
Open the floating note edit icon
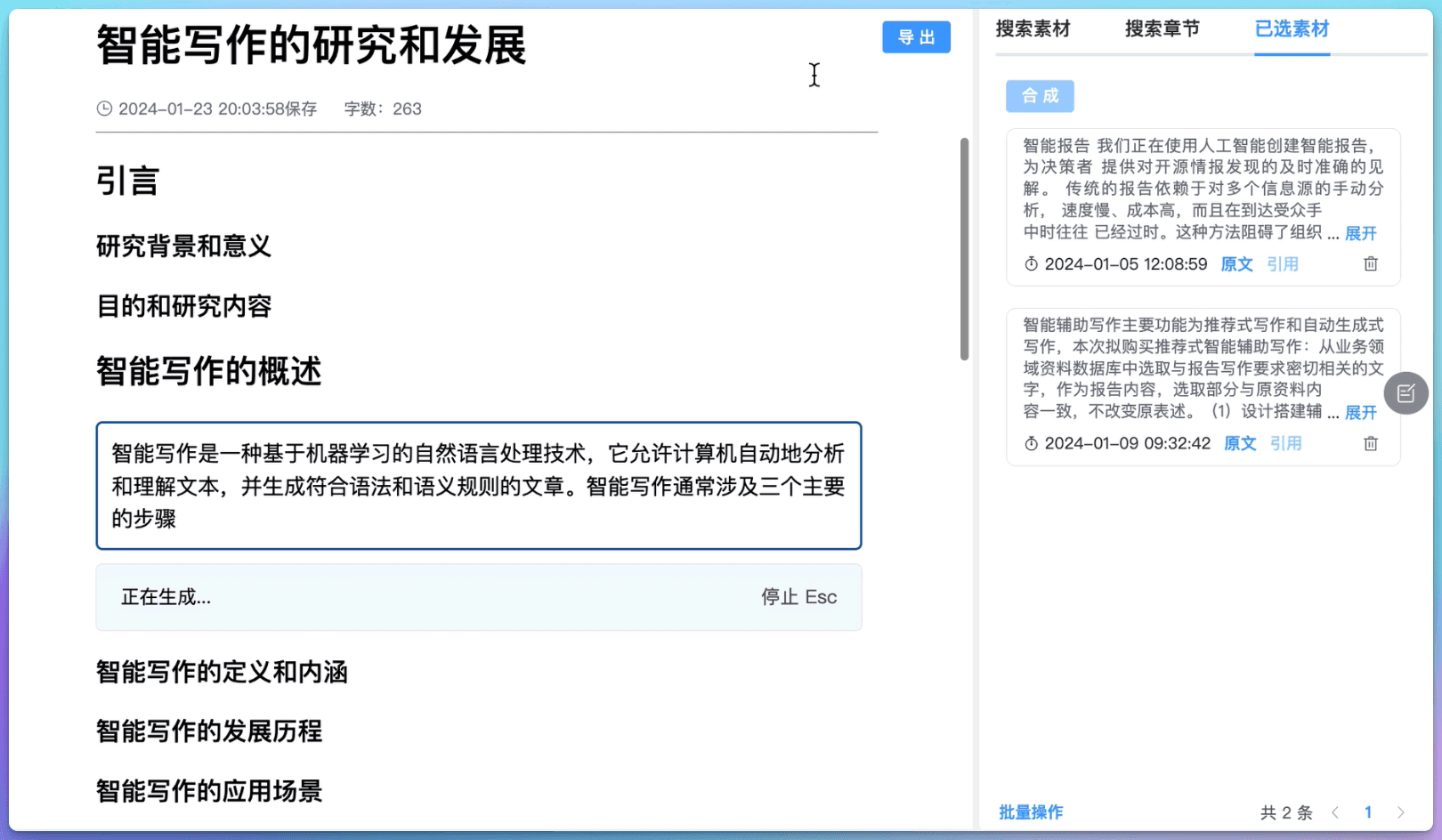coord(1406,393)
